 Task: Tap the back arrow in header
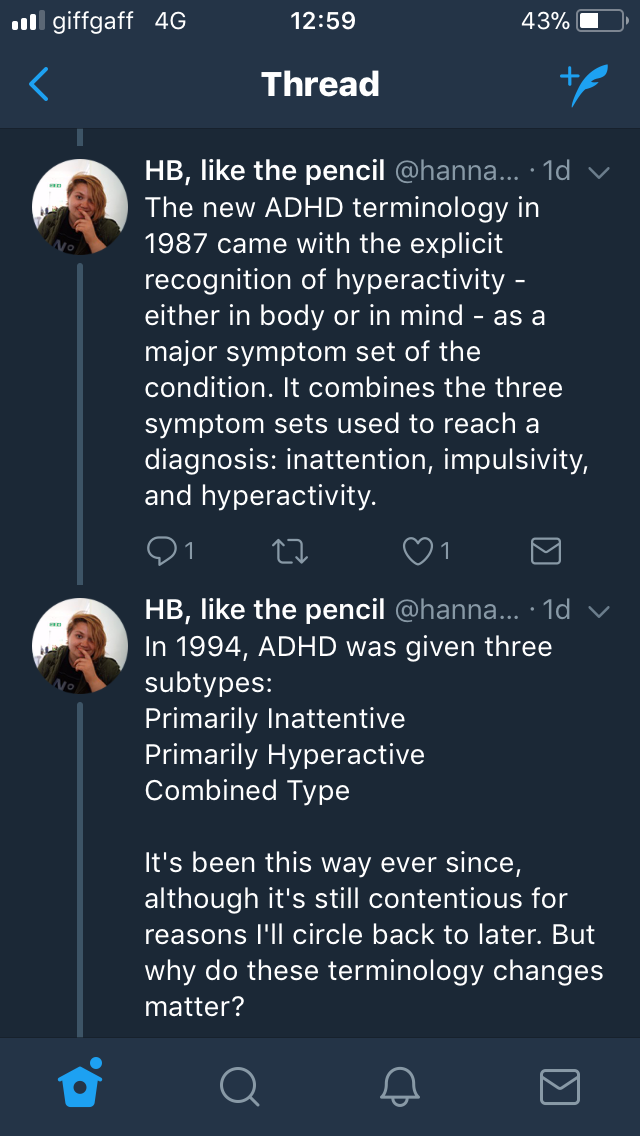click(x=39, y=85)
